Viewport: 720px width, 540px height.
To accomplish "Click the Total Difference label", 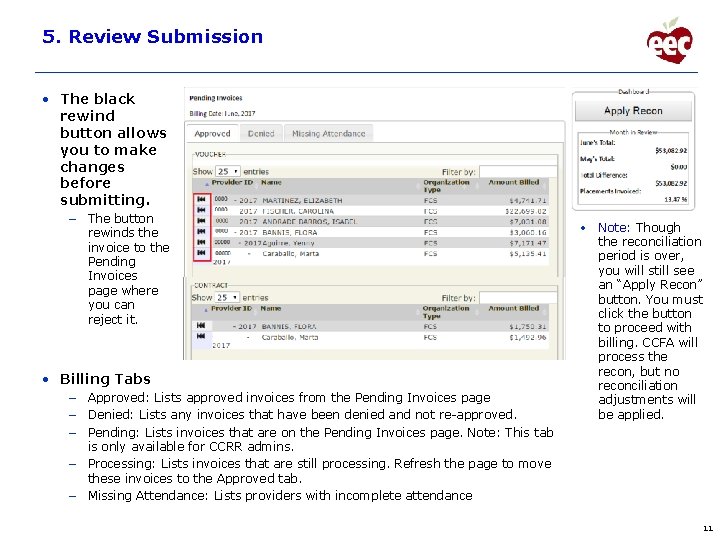I will (603, 175).
